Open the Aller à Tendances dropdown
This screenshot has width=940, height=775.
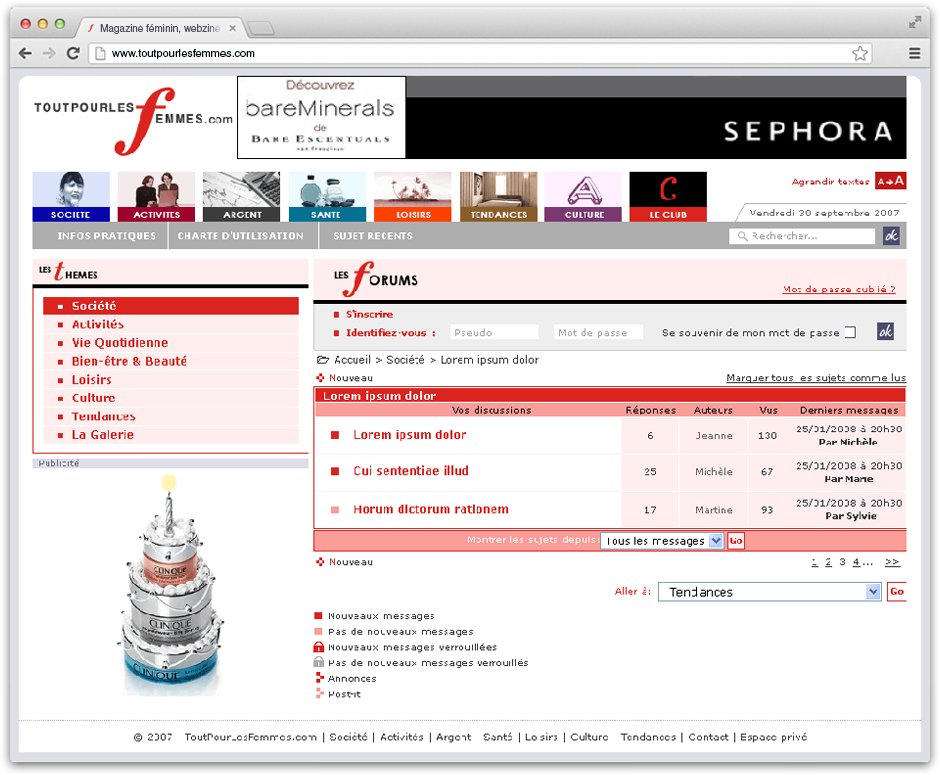click(768, 592)
